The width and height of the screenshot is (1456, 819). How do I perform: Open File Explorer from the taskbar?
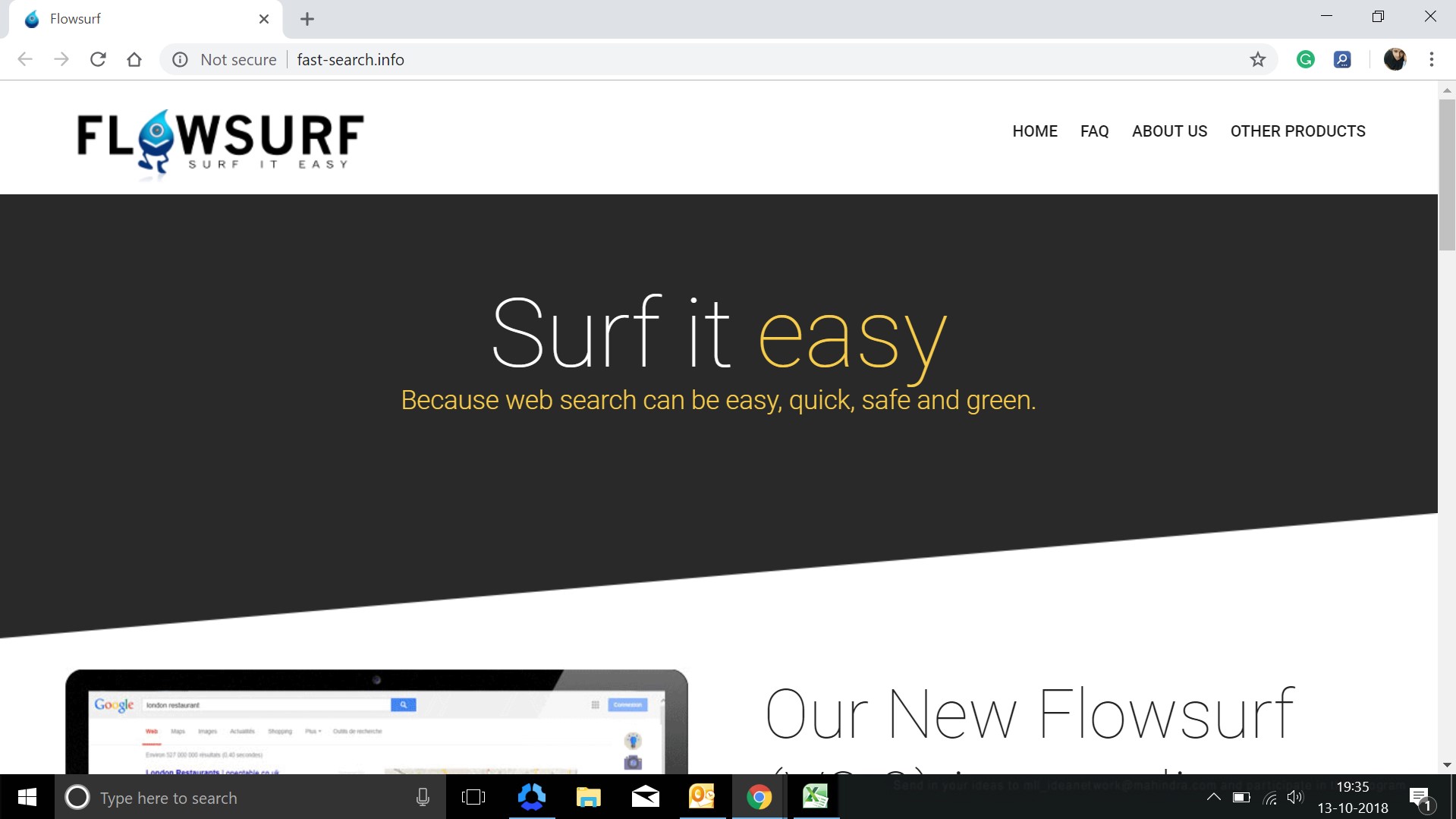pyautogui.click(x=588, y=797)
